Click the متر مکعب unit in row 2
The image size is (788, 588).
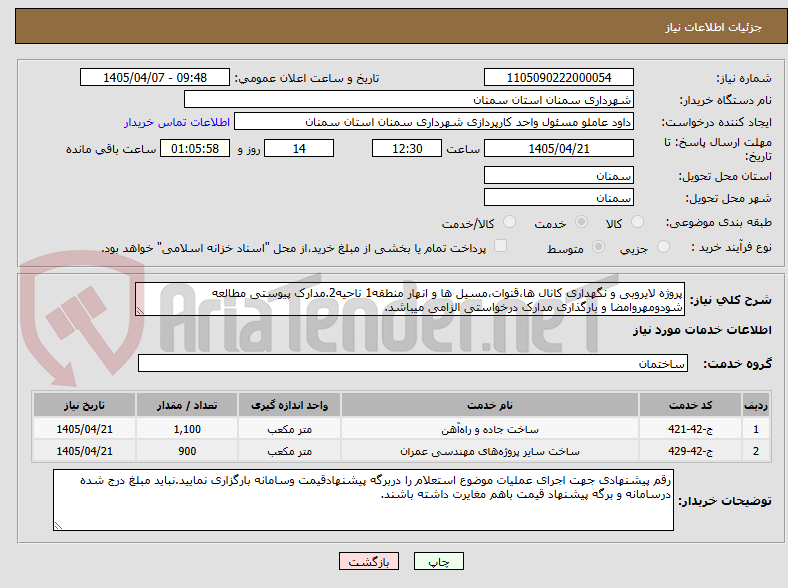point(289,451)
